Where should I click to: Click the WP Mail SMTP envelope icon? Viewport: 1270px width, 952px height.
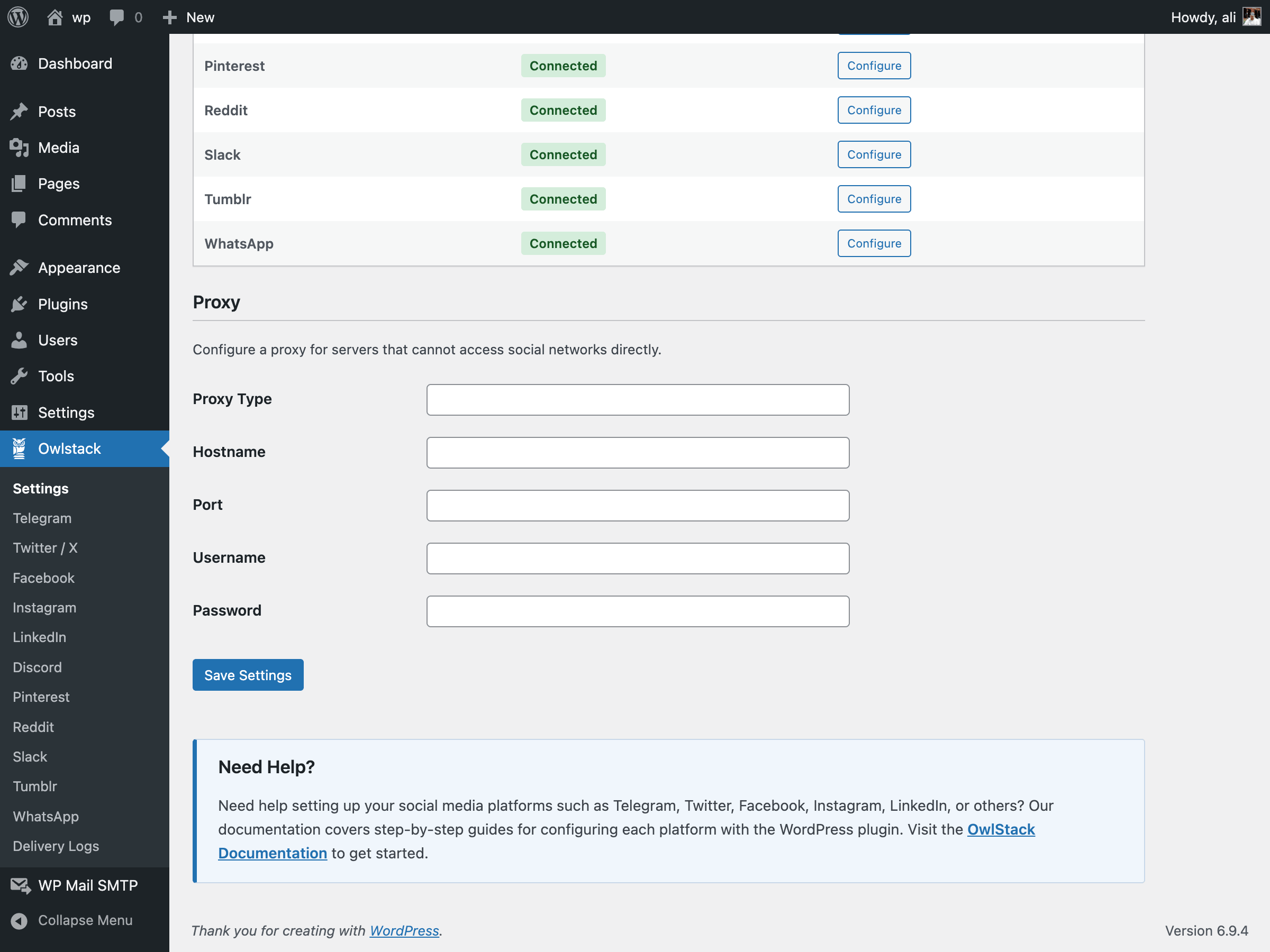pyautogui.click(x=20, y=885)
